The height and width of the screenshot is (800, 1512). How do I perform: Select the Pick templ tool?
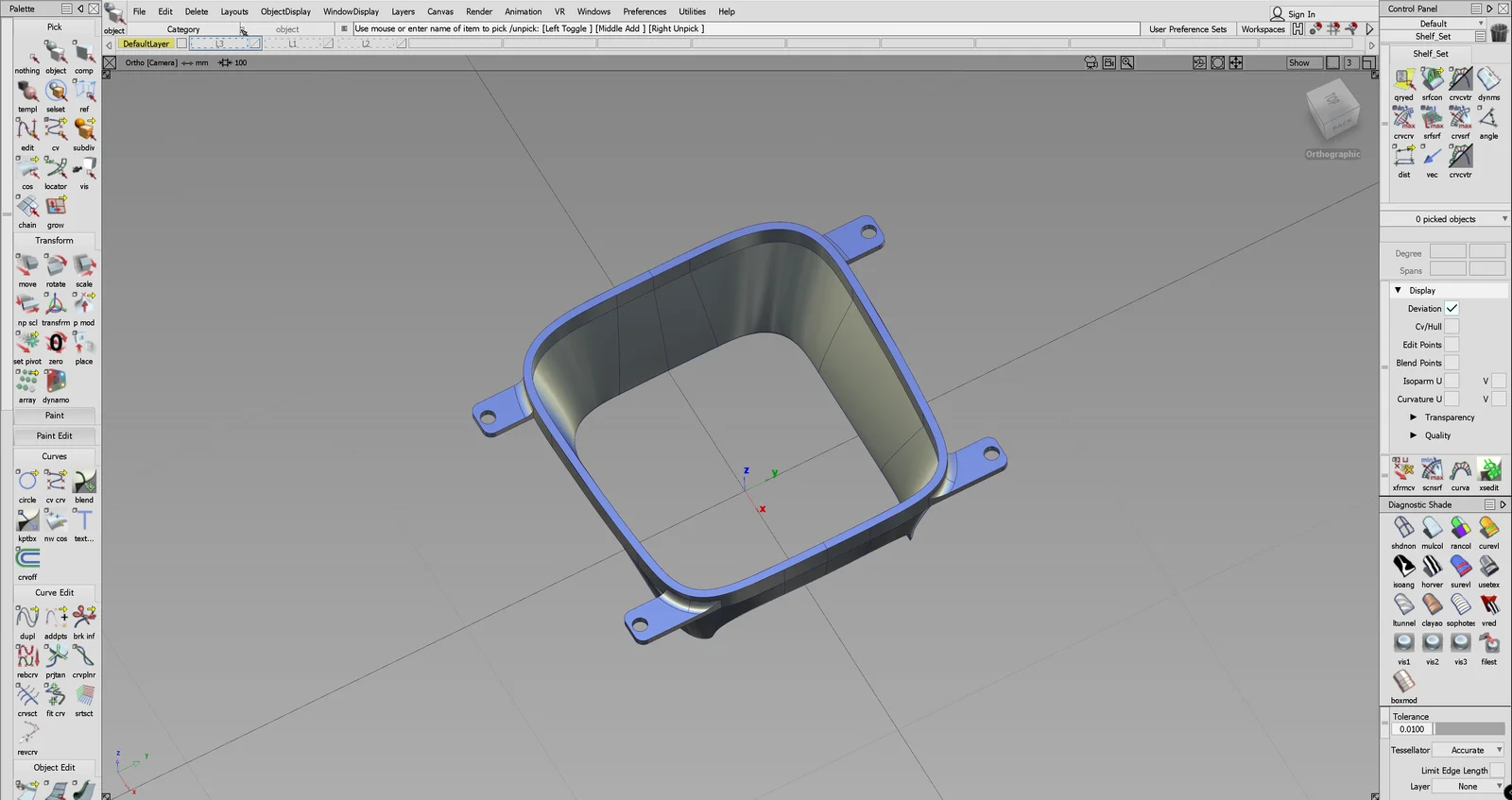27,95
